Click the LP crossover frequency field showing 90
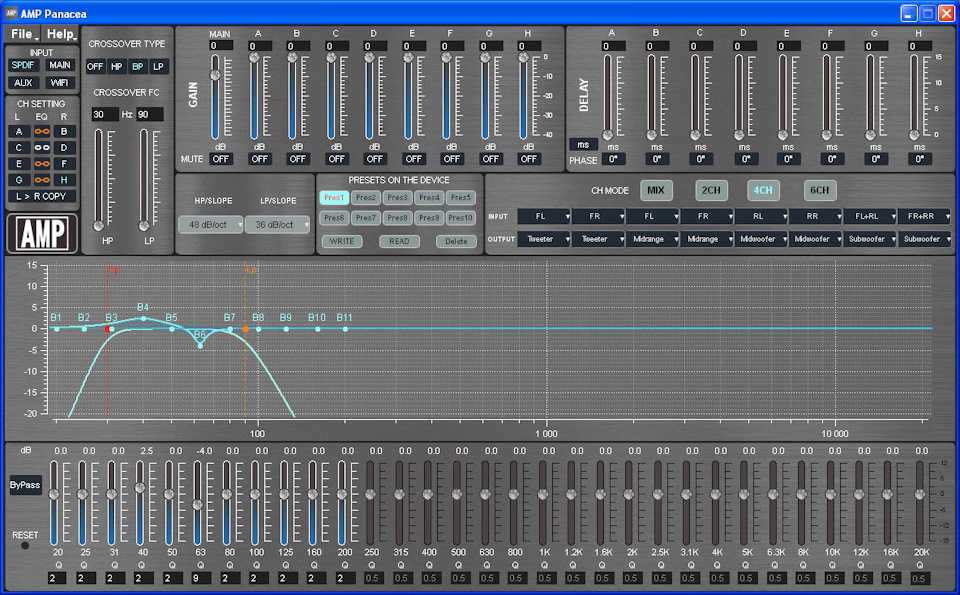Image resolution: width=960 pixels, height=595 pixels. 149,114
